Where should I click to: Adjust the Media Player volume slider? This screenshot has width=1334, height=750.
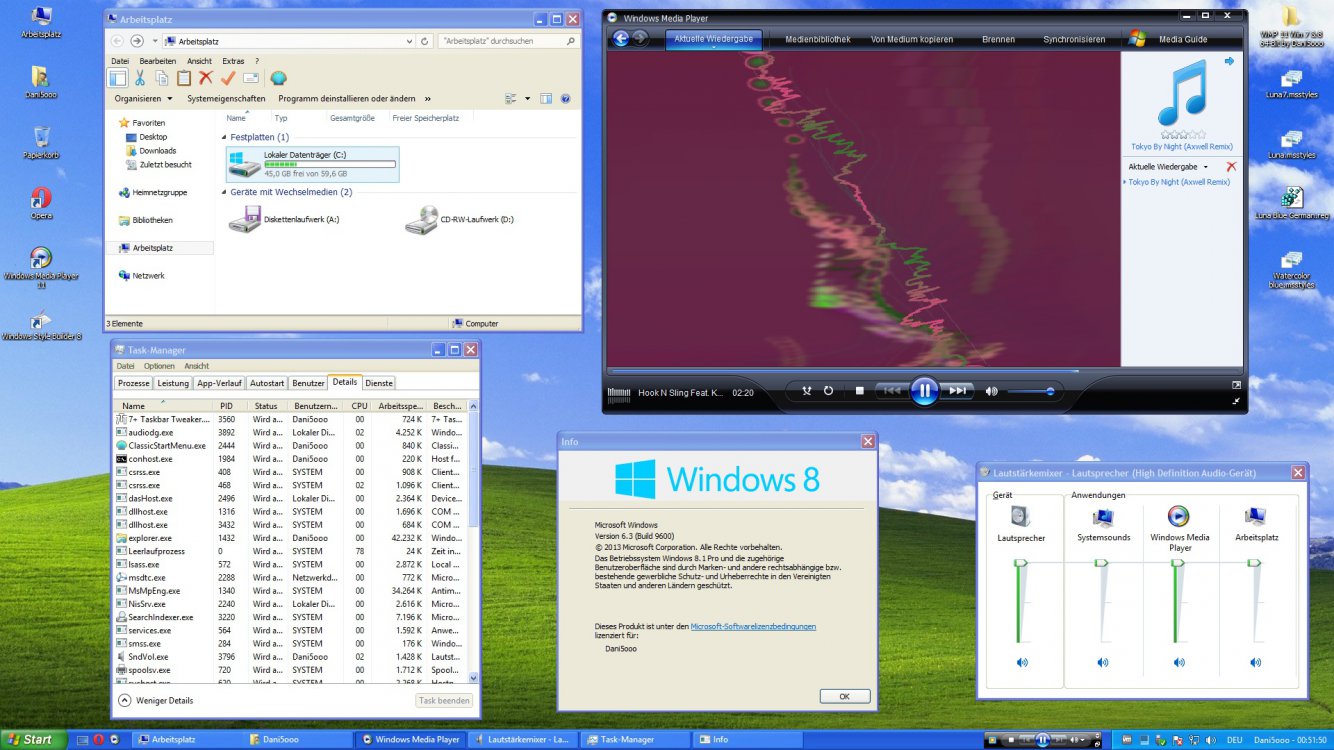(1030, 391)
